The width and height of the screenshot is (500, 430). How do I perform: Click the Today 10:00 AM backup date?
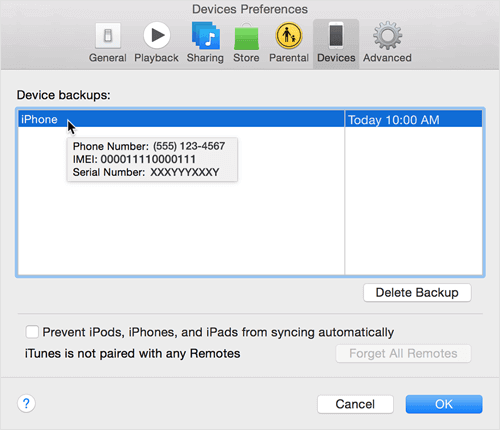394,120
